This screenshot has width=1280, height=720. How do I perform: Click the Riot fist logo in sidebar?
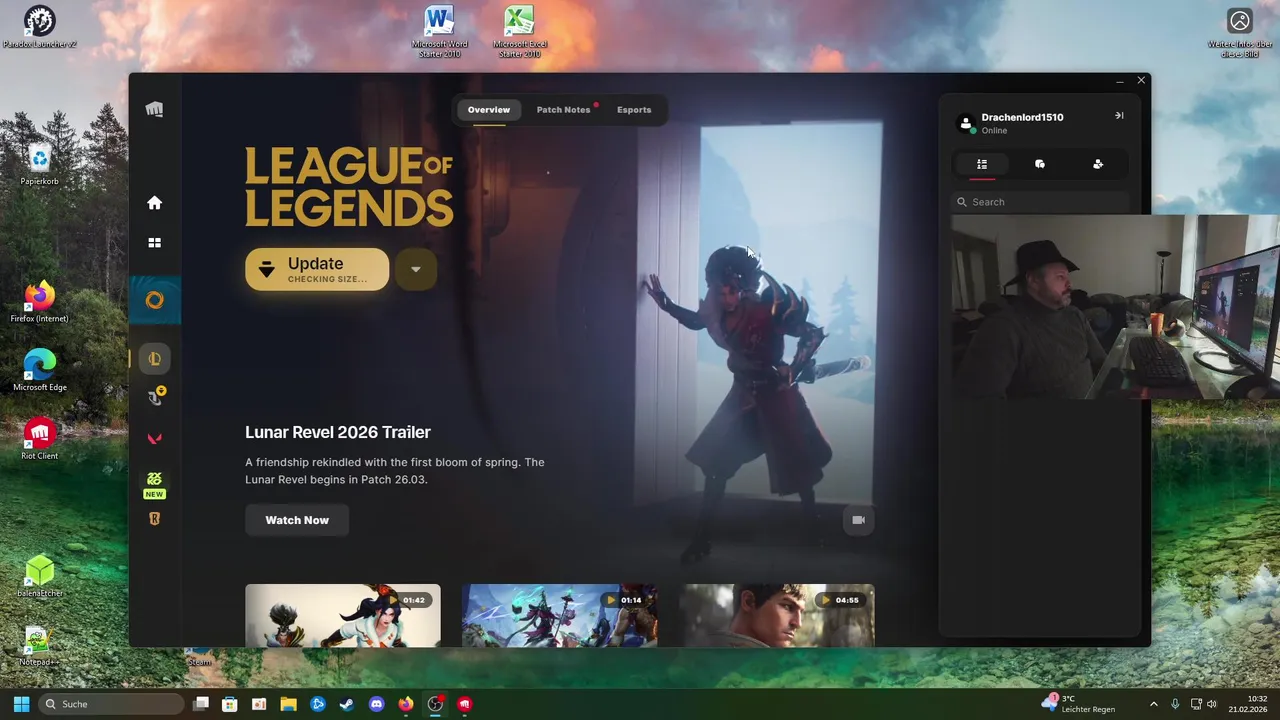tap(154, 110)
